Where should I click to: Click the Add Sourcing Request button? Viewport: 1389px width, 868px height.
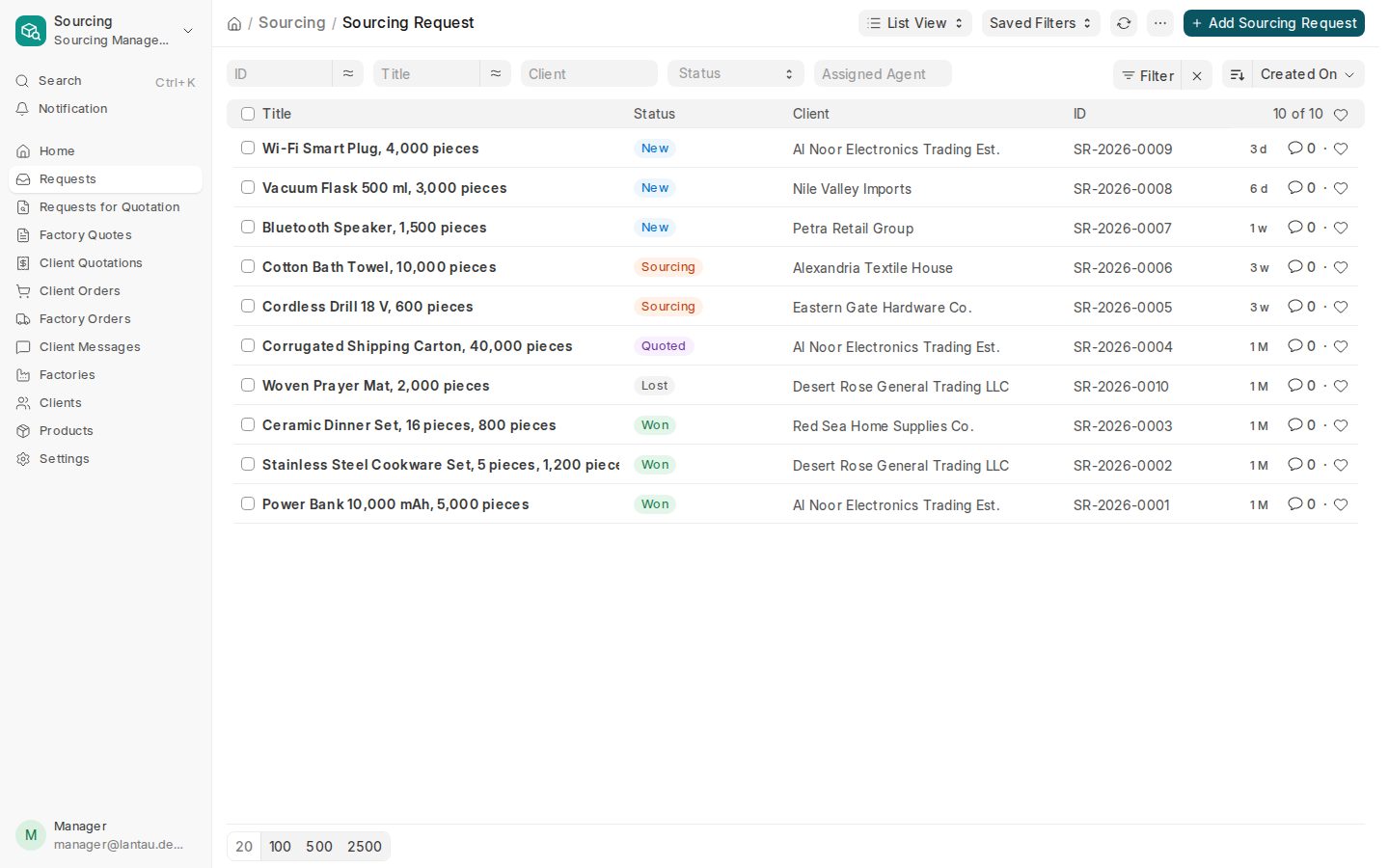click(x=1273, y=23)
